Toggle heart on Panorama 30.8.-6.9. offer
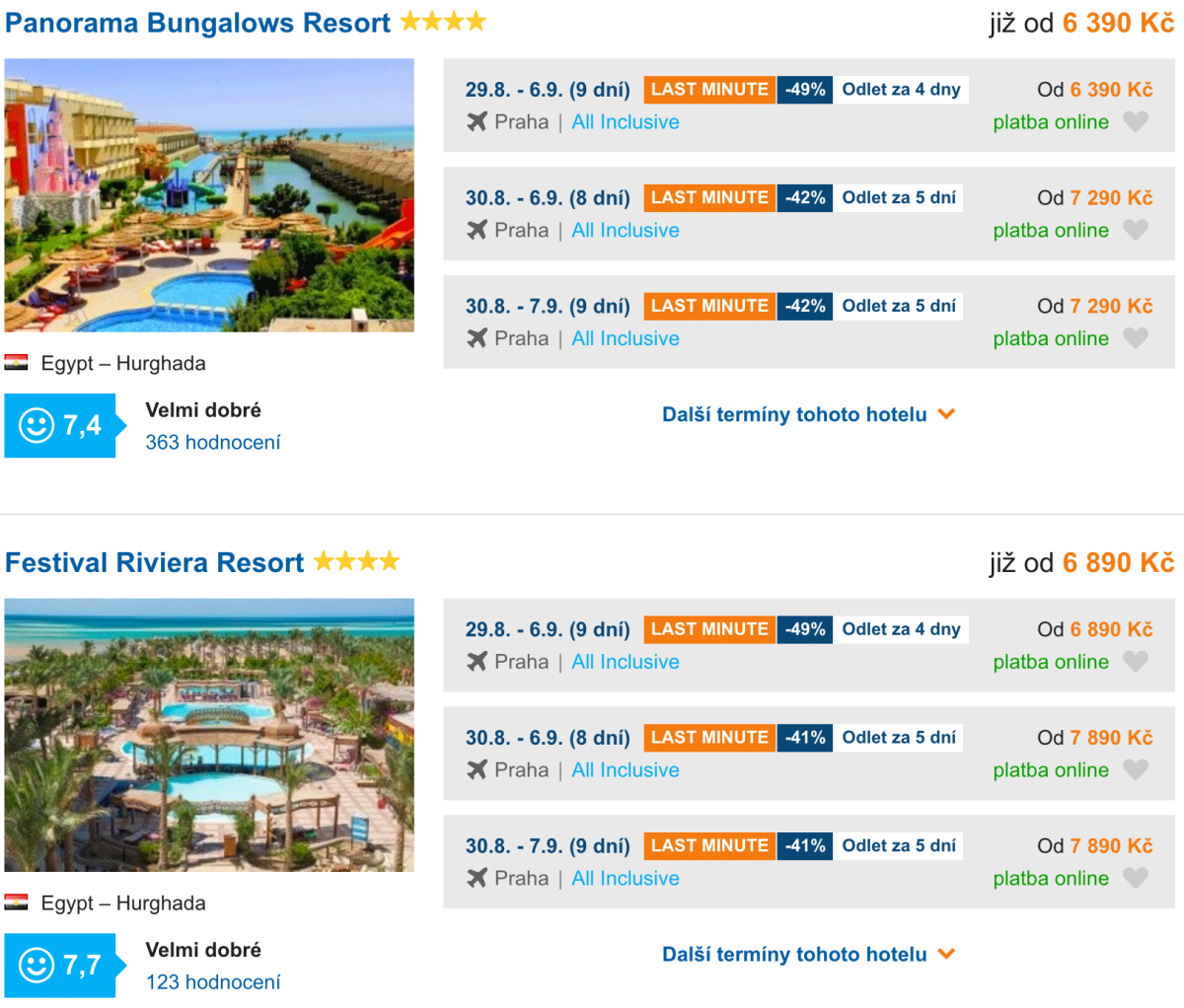 pos(1136,230)
